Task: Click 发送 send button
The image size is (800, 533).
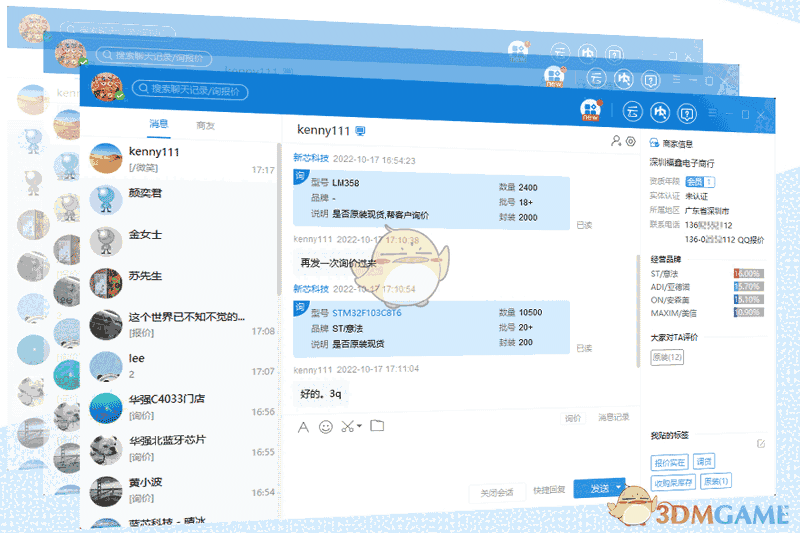Action: [x=599, y=488]
